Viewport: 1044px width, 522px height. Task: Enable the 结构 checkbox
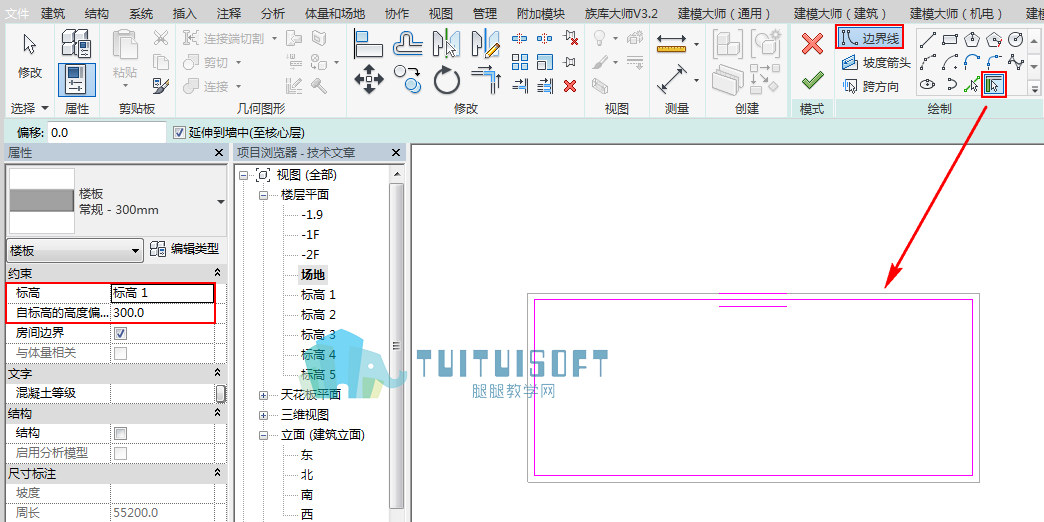pyautogui.click(x=121, y=433)
